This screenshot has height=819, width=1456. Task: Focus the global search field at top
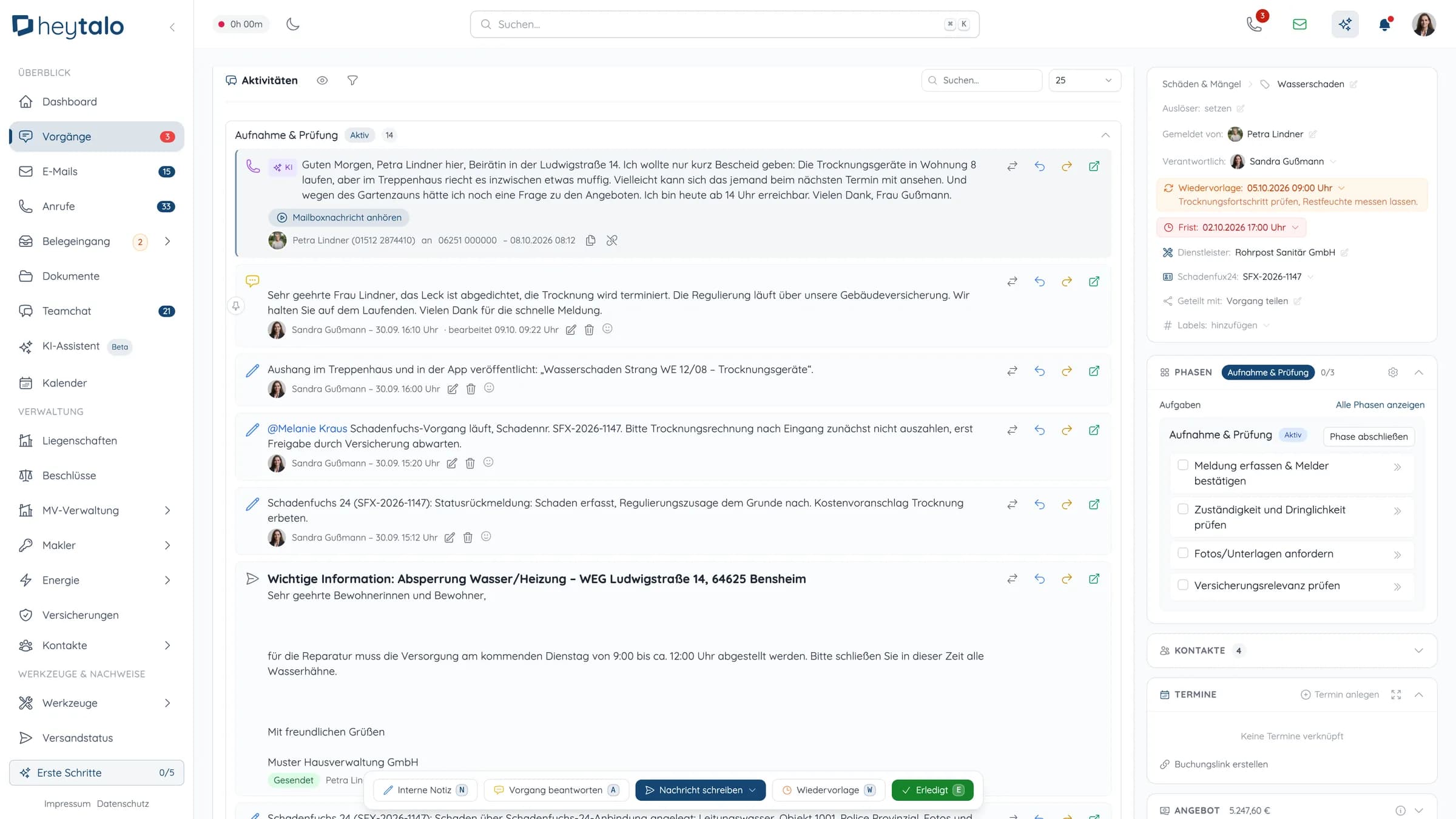coord(724,24)
